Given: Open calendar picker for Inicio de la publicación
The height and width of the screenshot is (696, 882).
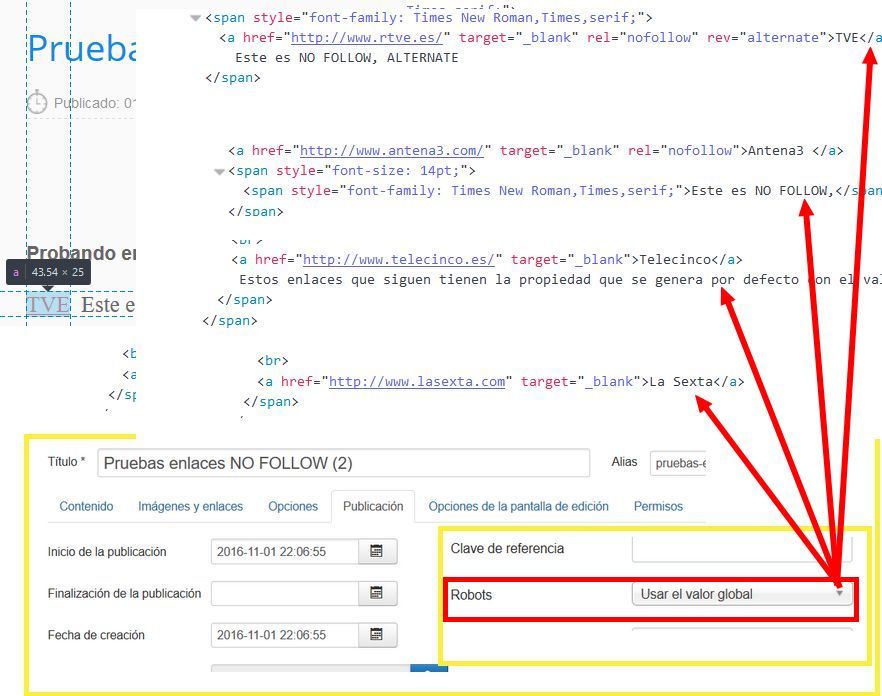Looking at the screenshot, I should [377, 551].
